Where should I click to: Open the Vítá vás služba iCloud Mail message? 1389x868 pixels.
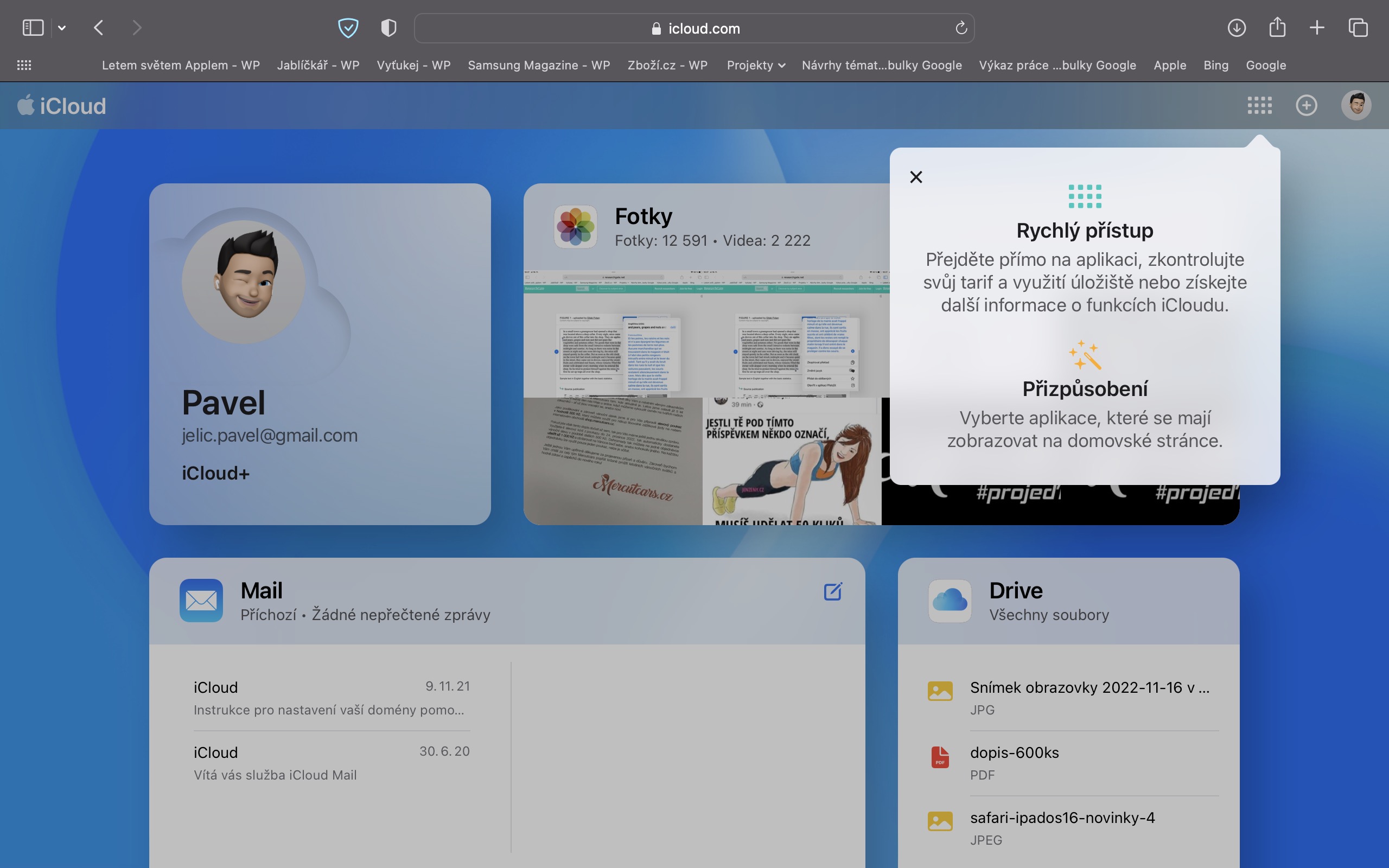pos(331,763)
